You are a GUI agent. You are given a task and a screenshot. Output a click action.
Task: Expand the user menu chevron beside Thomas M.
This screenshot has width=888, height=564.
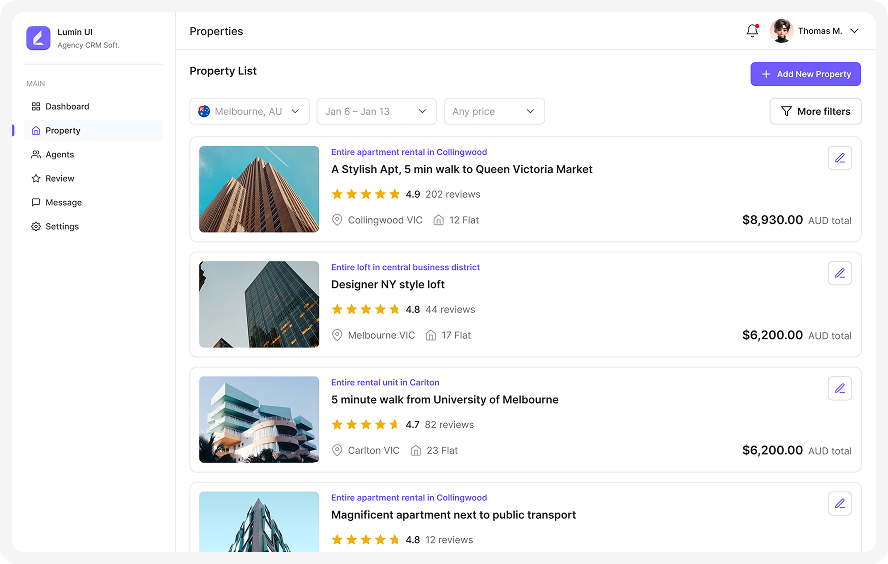[x=854, y=31]
